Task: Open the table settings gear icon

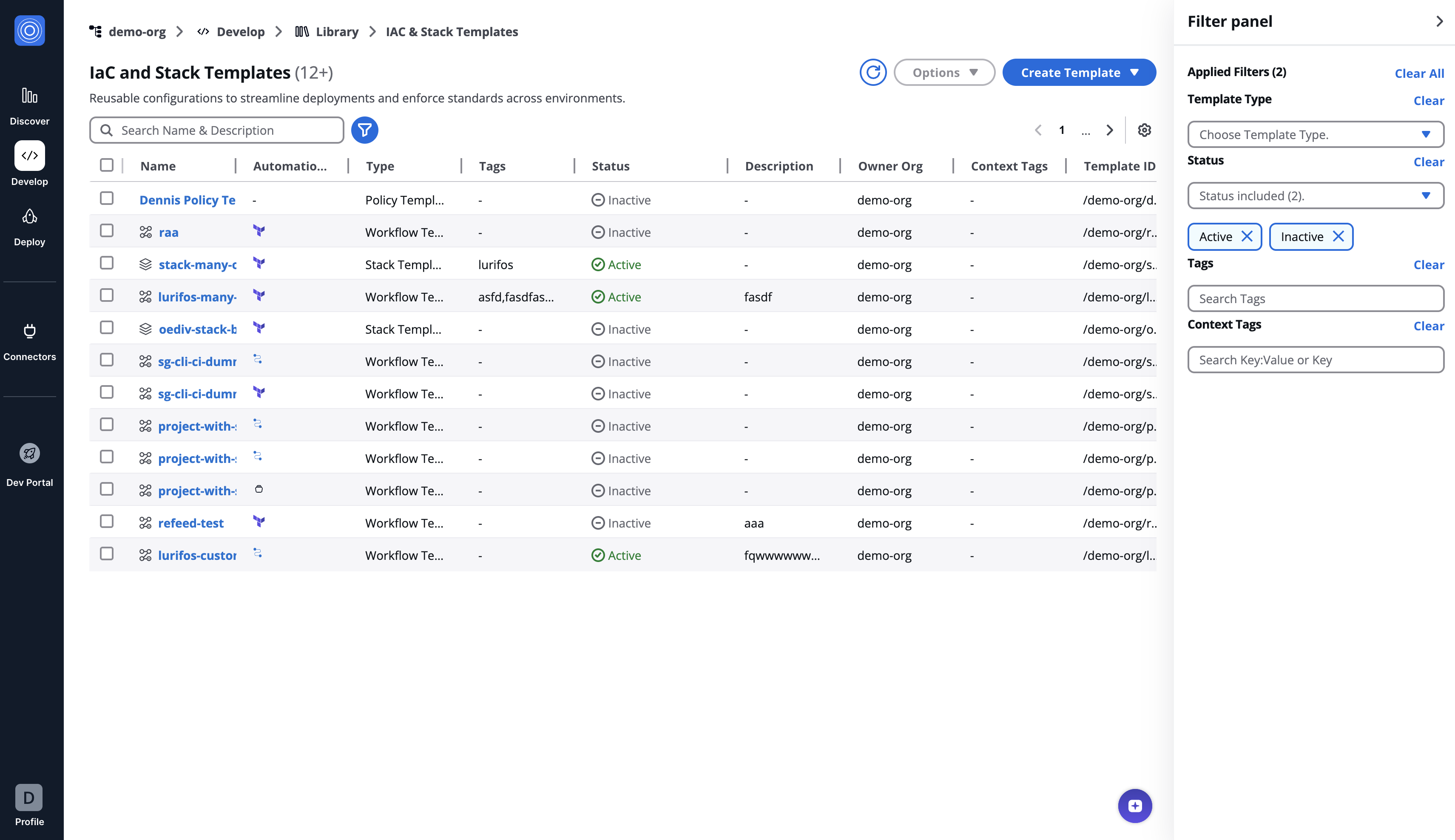Action: 1144,131
